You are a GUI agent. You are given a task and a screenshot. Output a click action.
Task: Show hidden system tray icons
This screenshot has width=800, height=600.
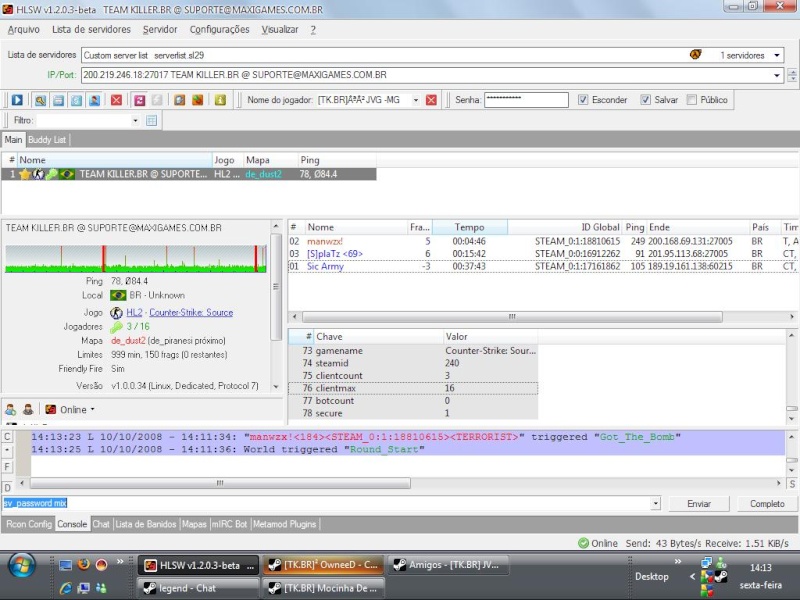click(692, 577)
